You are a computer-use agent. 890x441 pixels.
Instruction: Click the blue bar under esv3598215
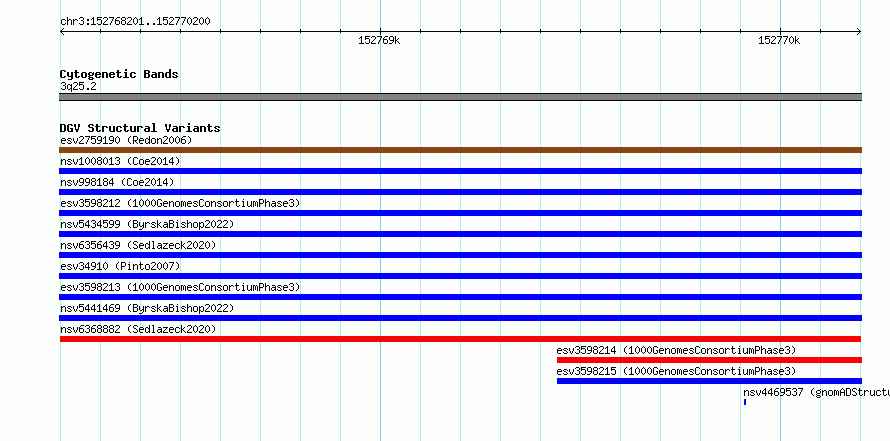(x=709, y=381)
